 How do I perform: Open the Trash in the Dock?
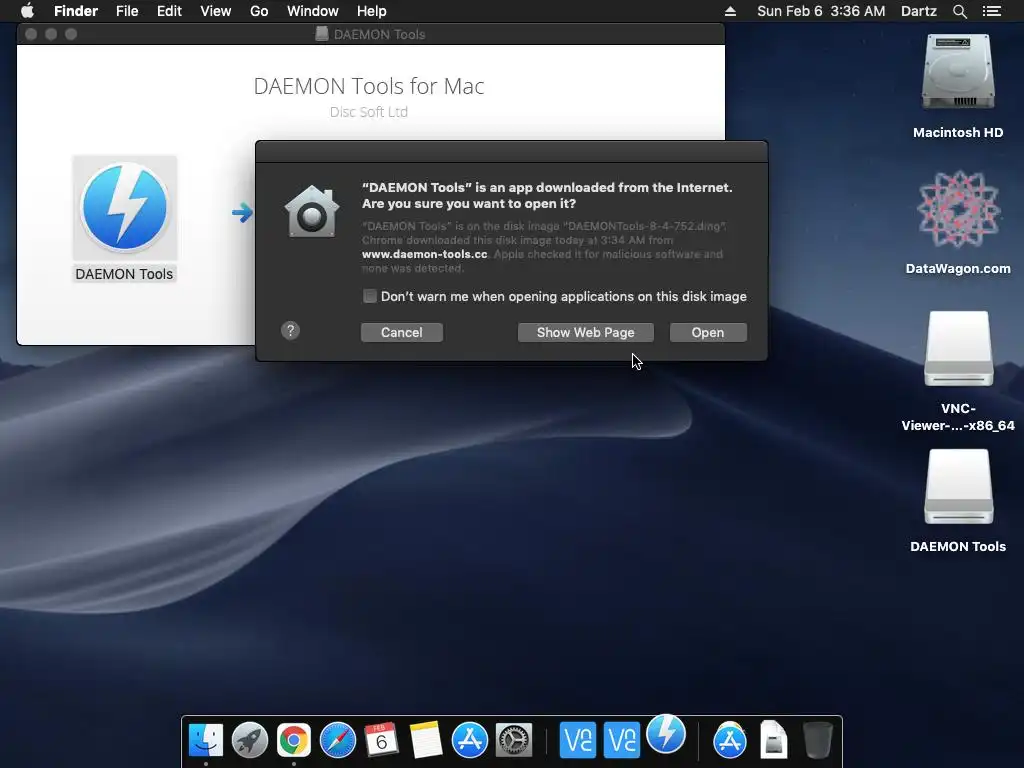817,740
